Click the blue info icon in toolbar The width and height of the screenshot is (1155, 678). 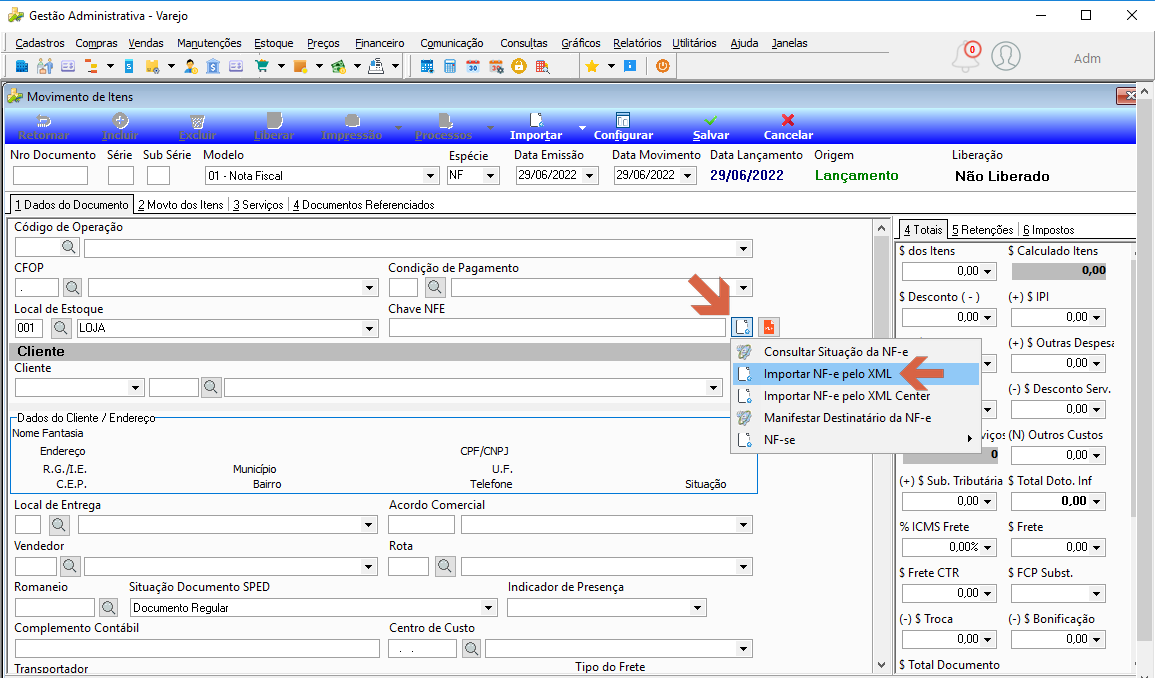tap(630, 66)
